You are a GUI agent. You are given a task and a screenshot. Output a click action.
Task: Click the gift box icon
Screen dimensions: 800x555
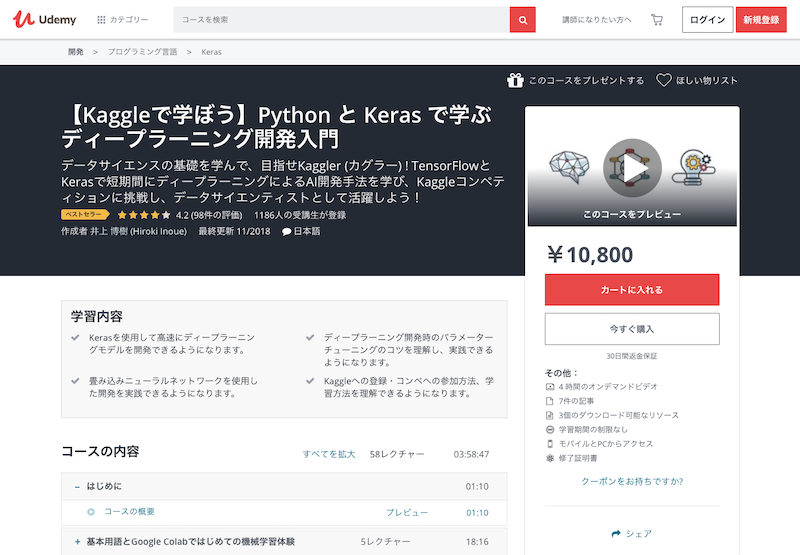[x=515, y=80]
